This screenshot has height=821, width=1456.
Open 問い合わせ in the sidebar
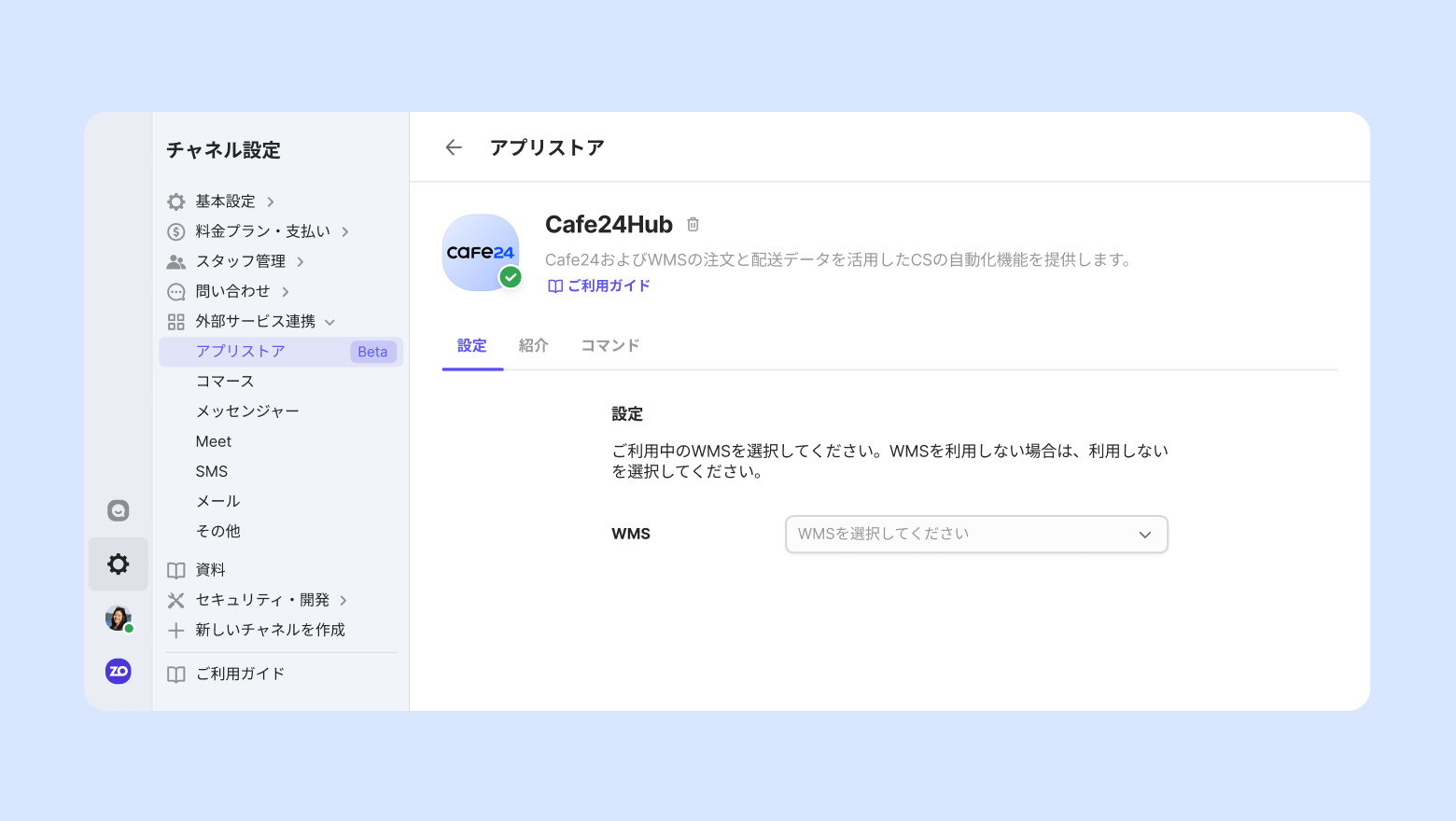tap(233, 291)
